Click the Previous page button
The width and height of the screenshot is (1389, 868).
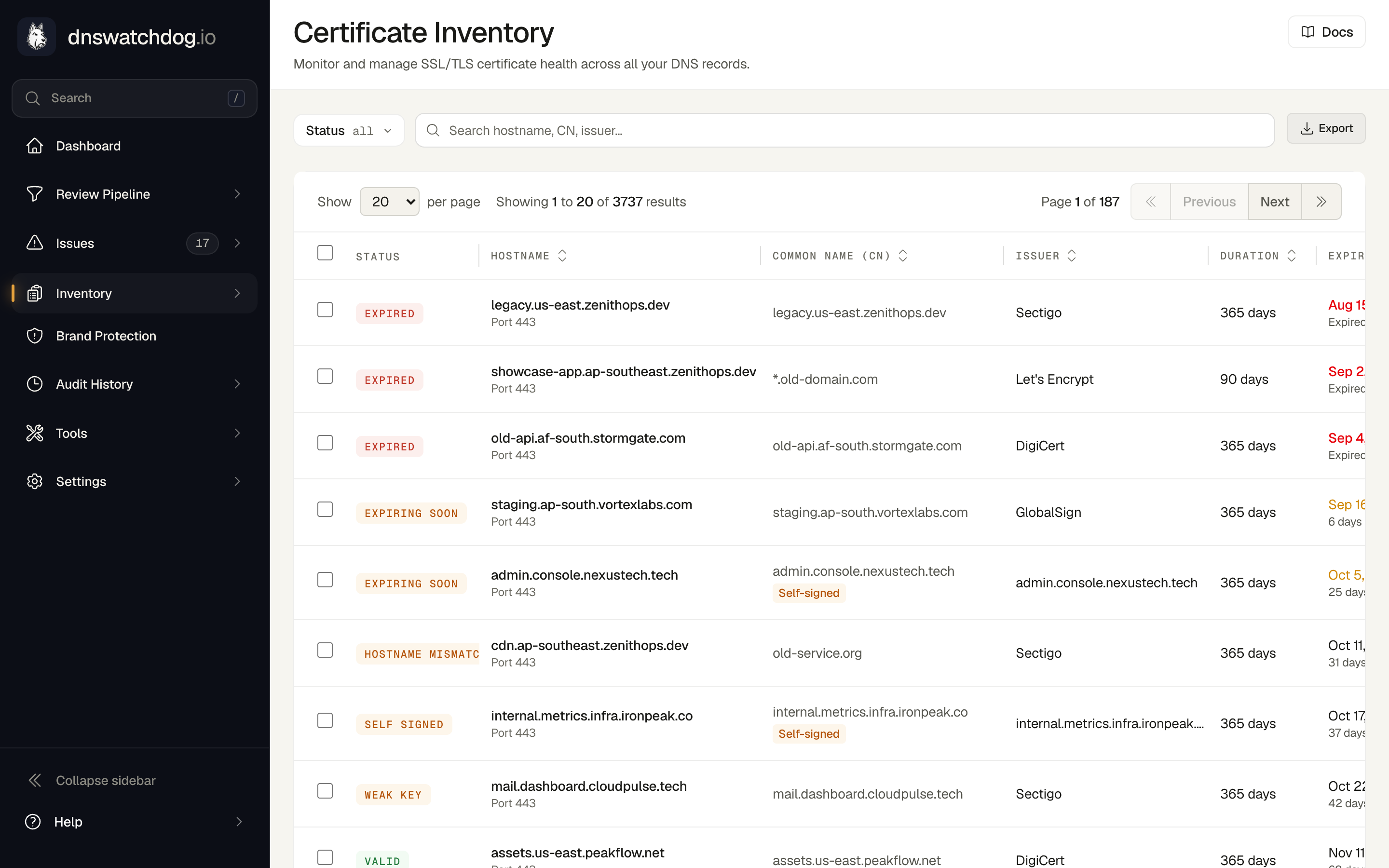(x=1209, y=202)
